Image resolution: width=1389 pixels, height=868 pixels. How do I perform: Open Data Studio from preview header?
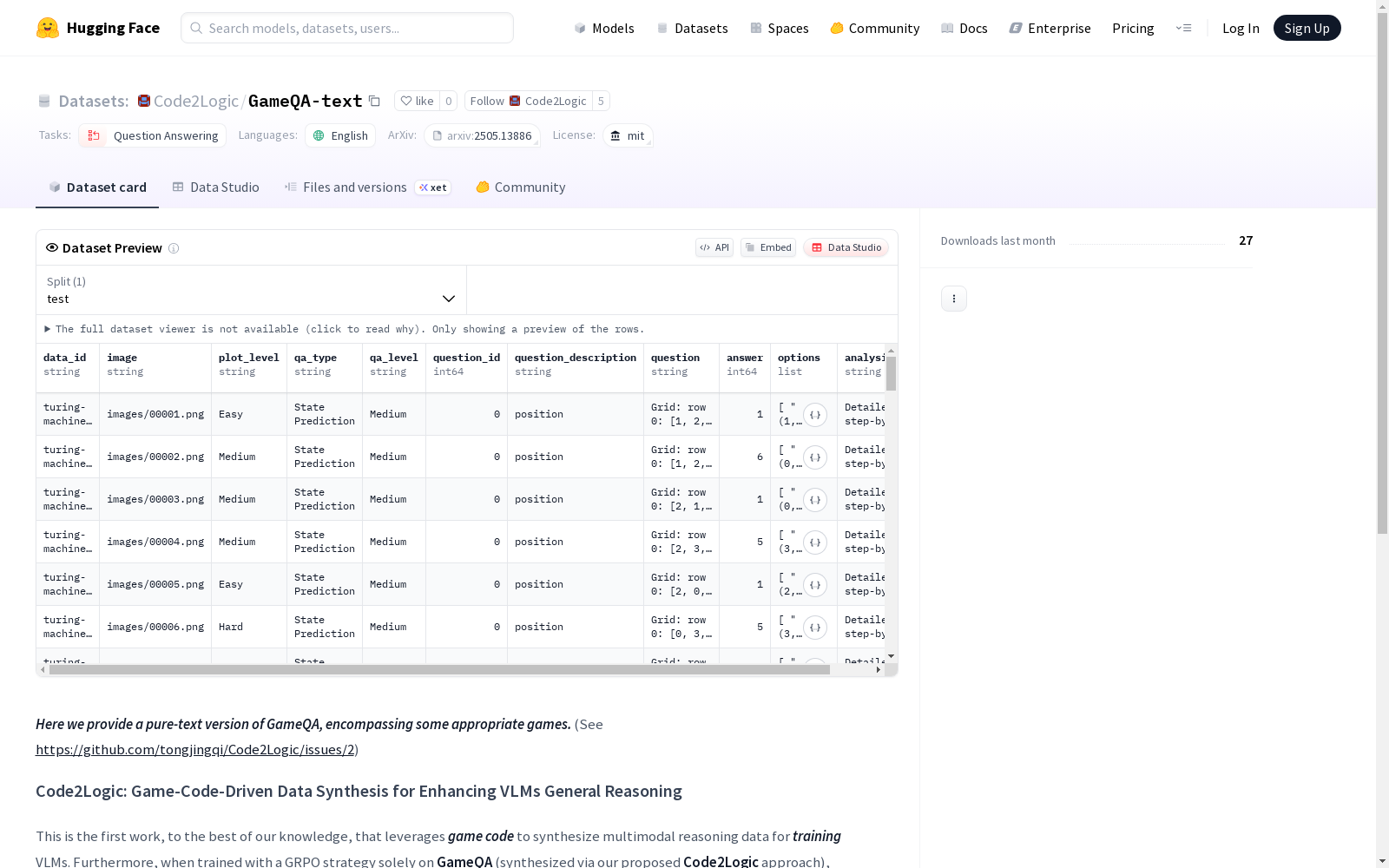click(846, 247)
